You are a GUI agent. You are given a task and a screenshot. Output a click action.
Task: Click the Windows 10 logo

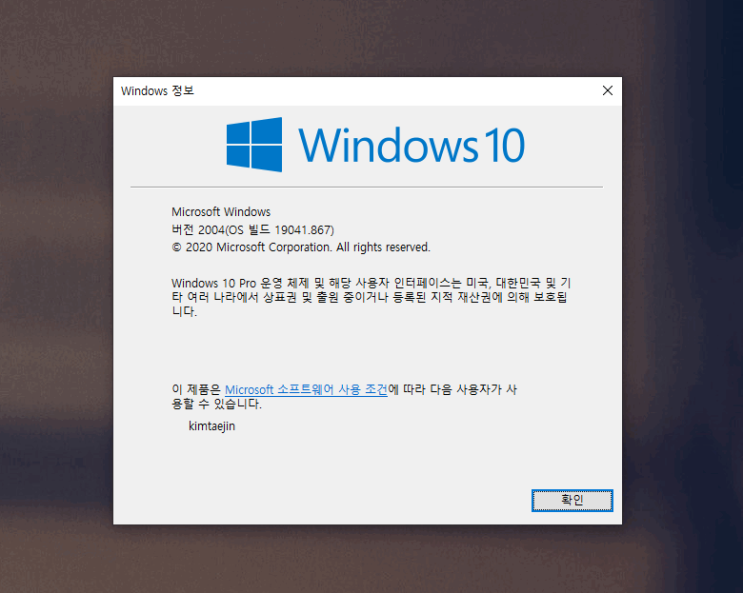click(375, 145)
